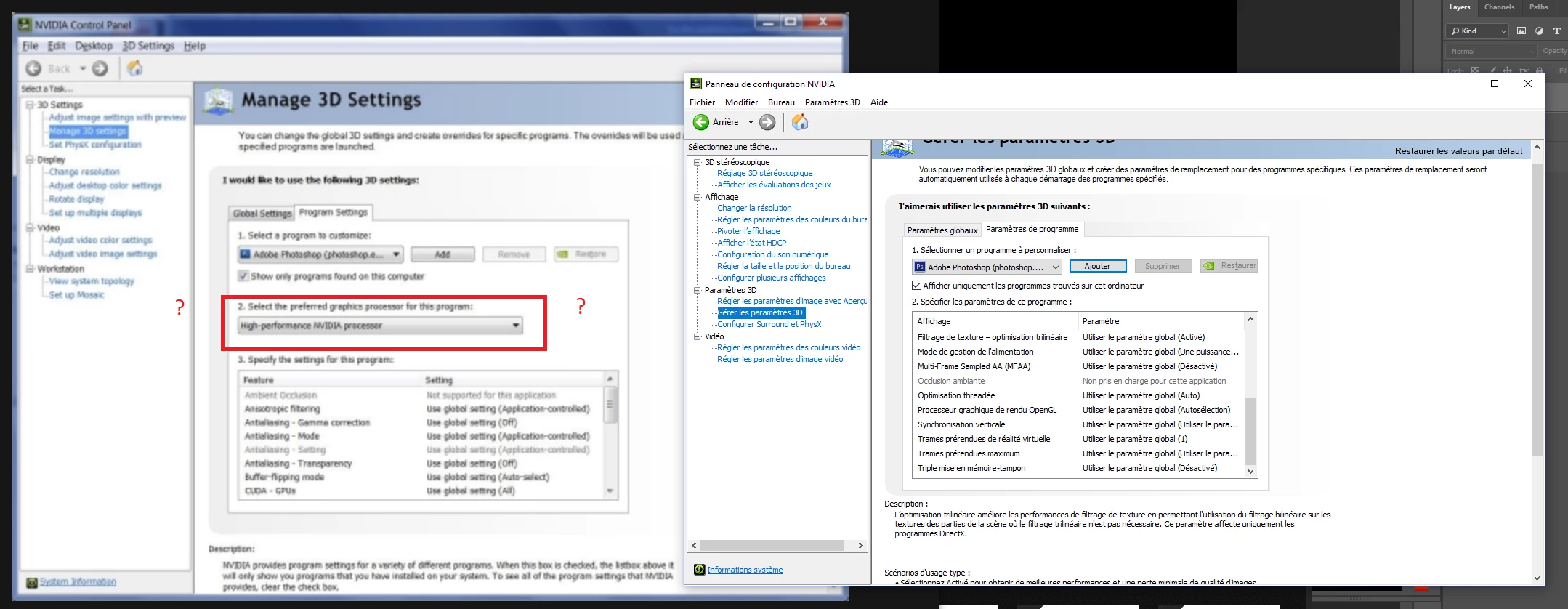Open the Bureau menu

coord(781,102)
